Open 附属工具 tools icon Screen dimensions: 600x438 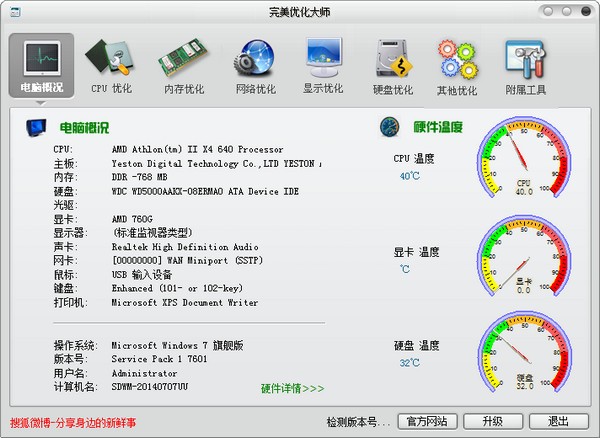525,67
